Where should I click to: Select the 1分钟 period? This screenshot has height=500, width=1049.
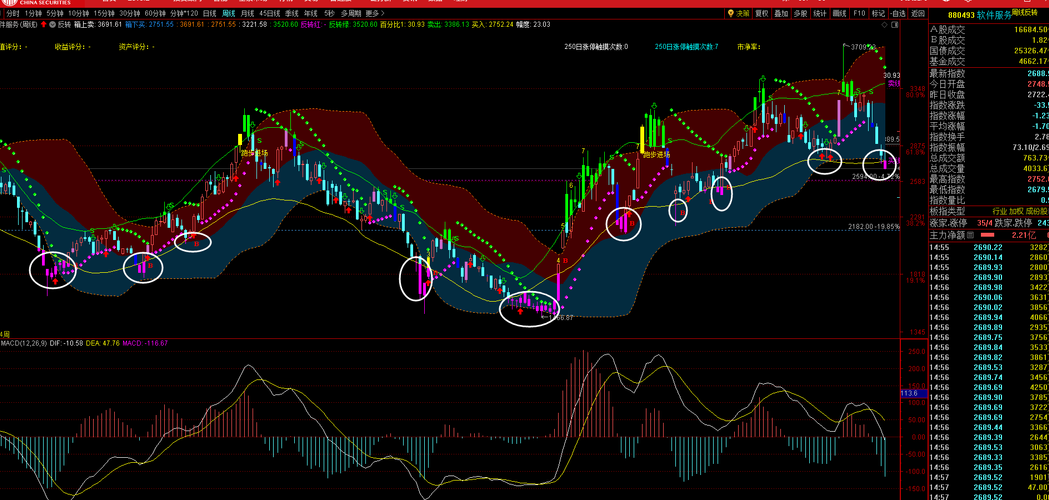[31, 13]
